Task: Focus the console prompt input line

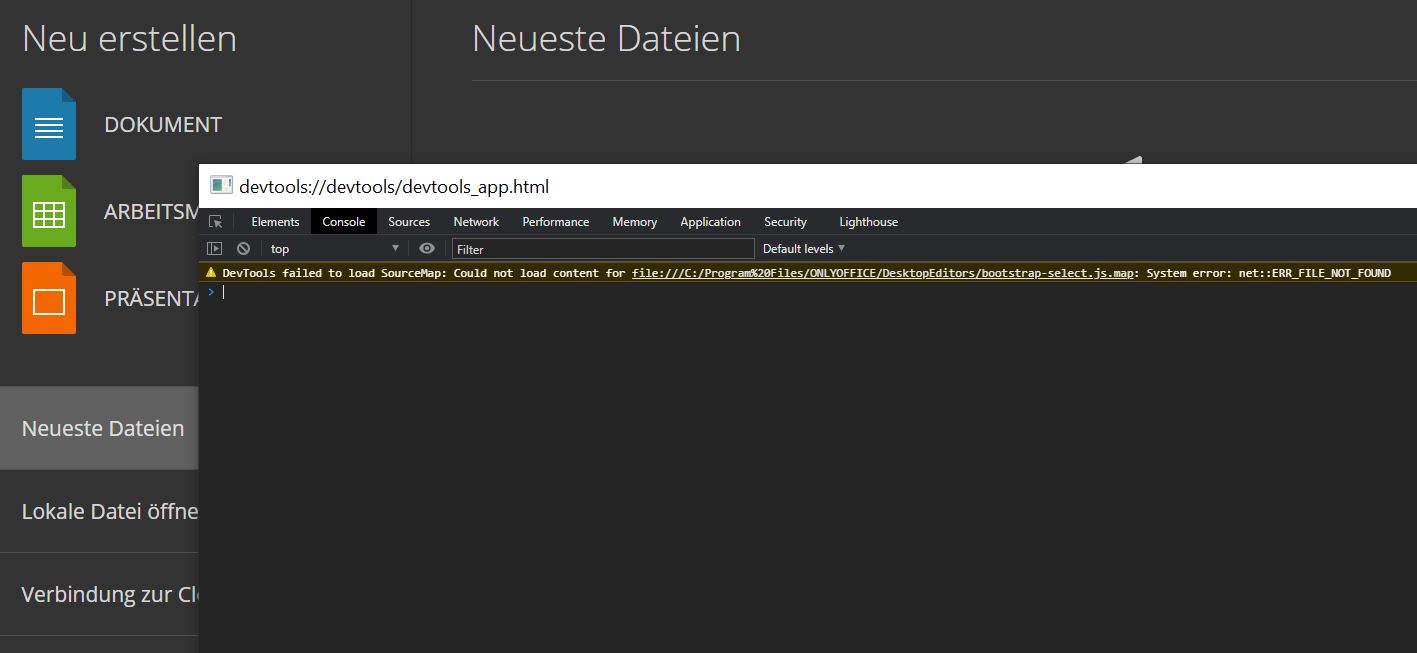Action: pyautogui.click(x=810, y=292)
